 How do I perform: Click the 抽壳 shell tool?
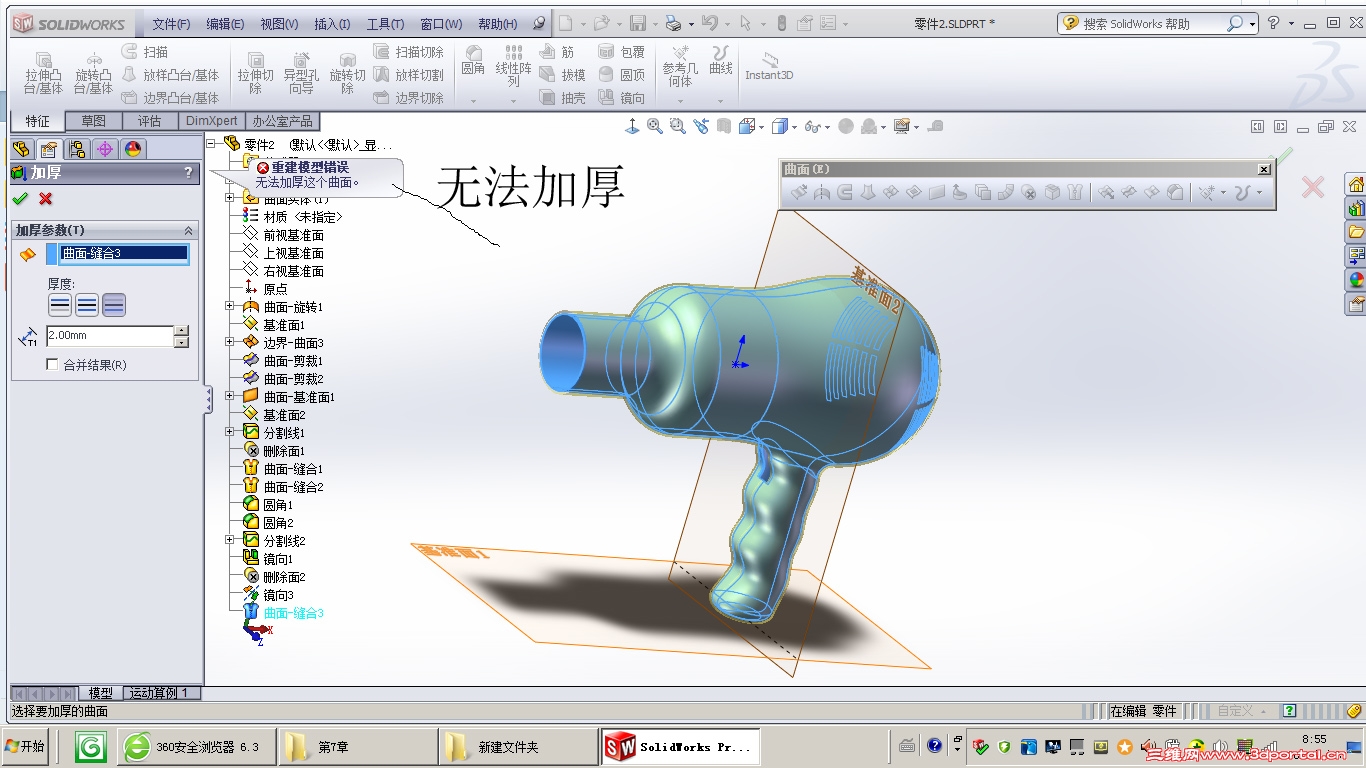pyautogui.click(x=562, y=98)
